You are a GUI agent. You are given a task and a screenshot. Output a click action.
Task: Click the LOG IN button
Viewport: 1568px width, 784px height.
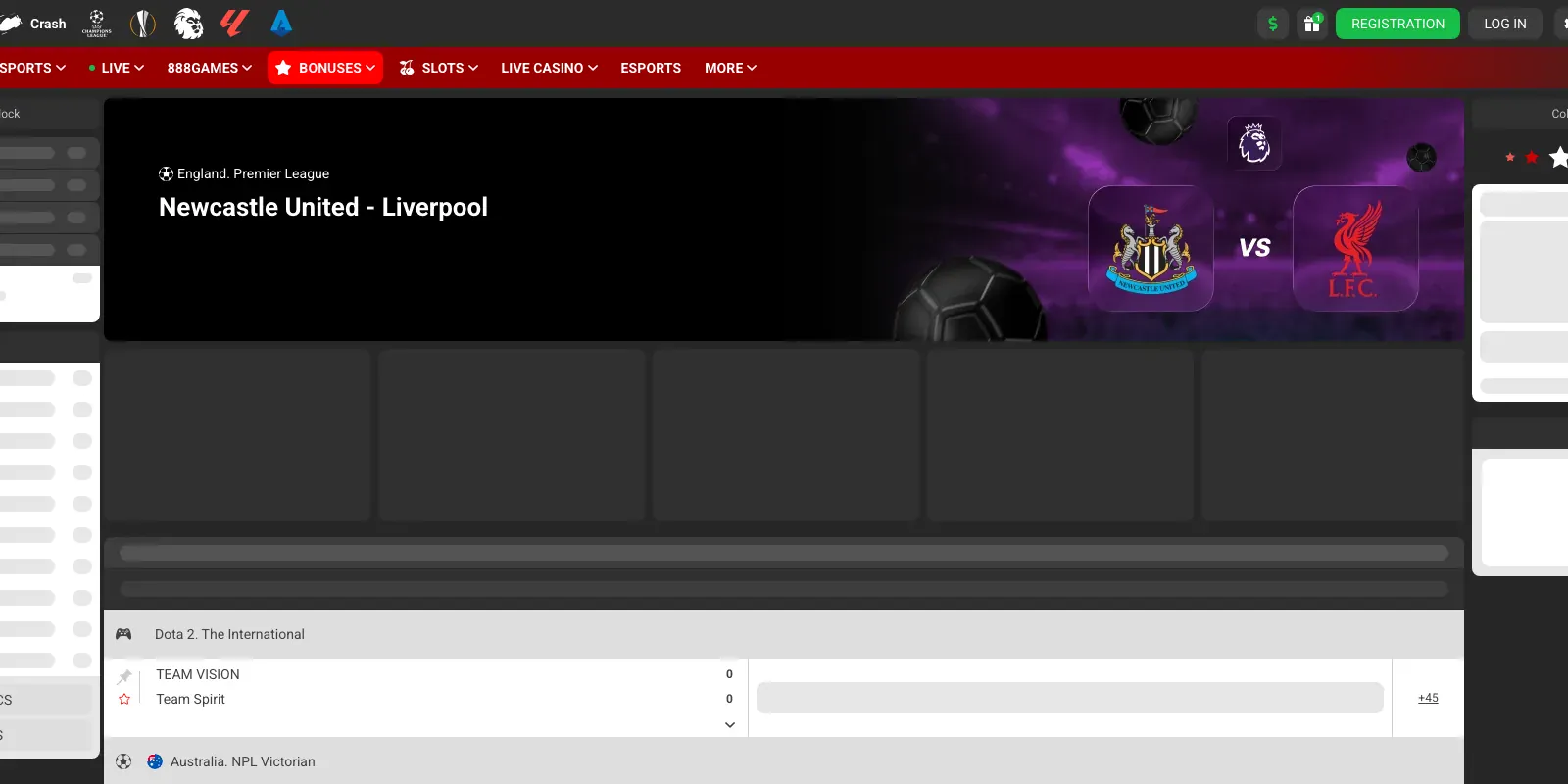pyautogui.click(x=1505, y=24)
